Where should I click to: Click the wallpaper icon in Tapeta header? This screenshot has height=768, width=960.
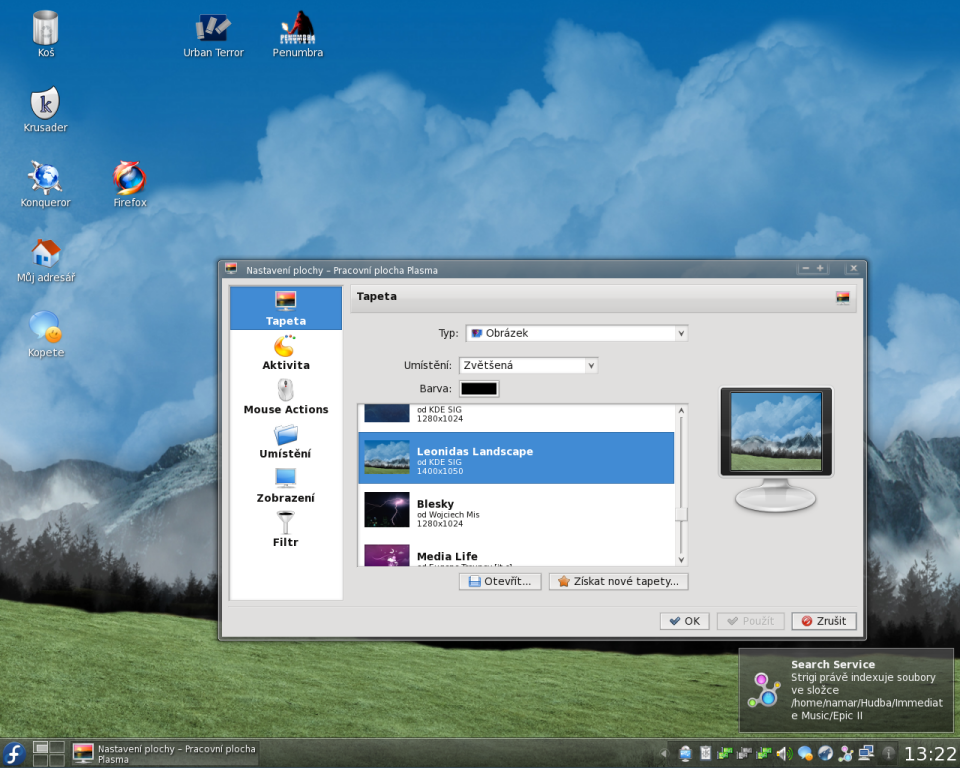click(x=842, y=298)
